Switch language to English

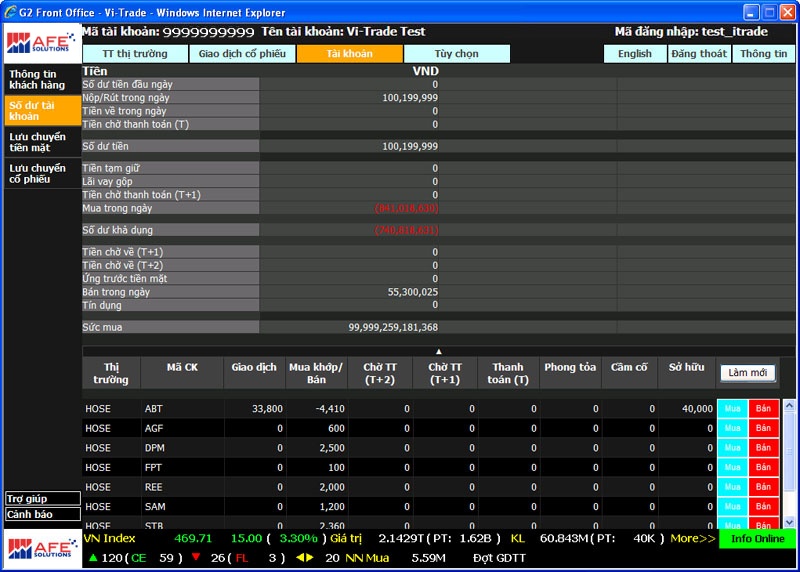635,54
